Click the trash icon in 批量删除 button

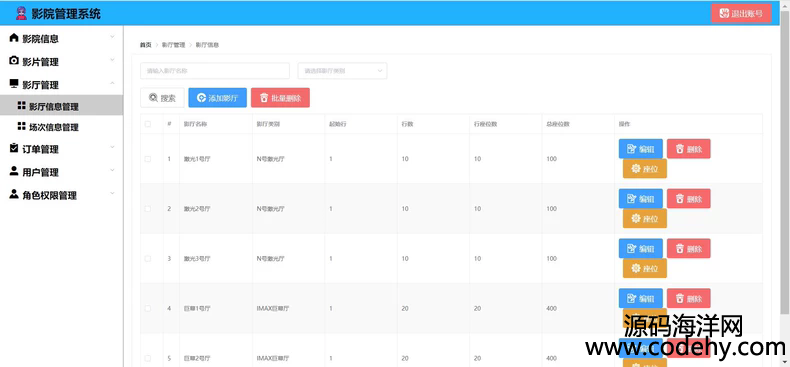click(x=264, y=98)
